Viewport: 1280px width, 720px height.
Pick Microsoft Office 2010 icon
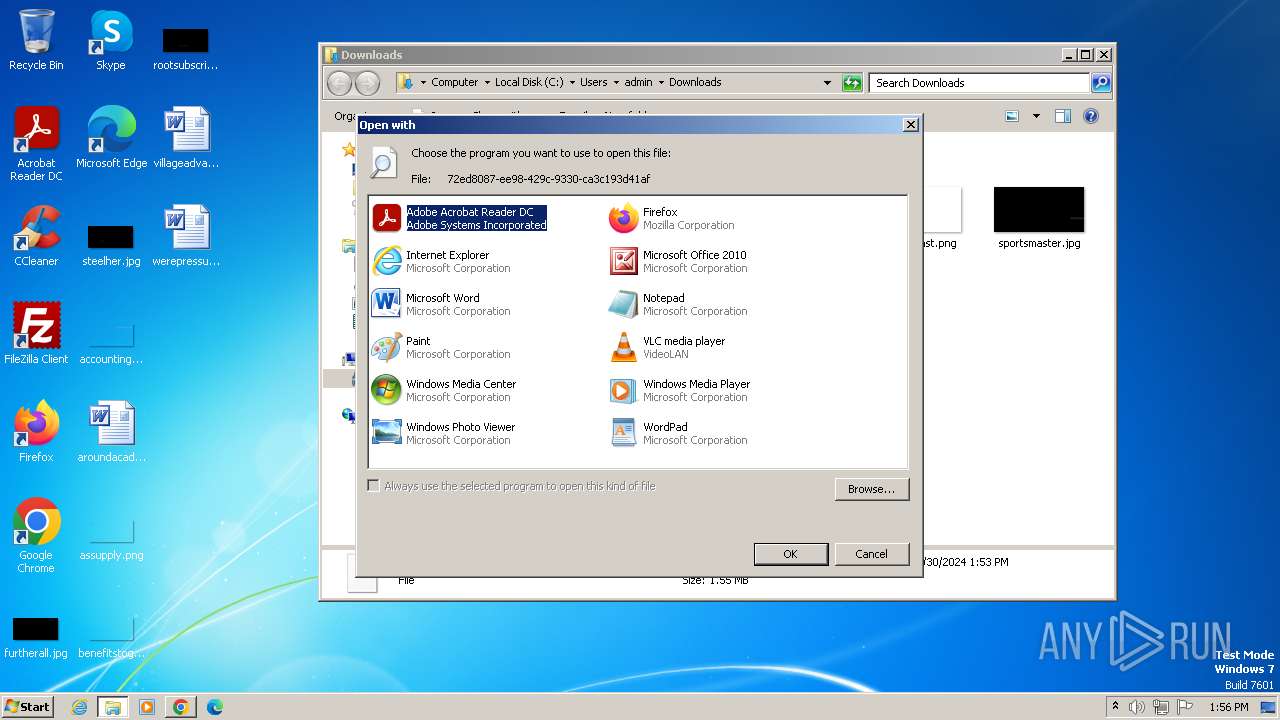click(x=623, y=261)
